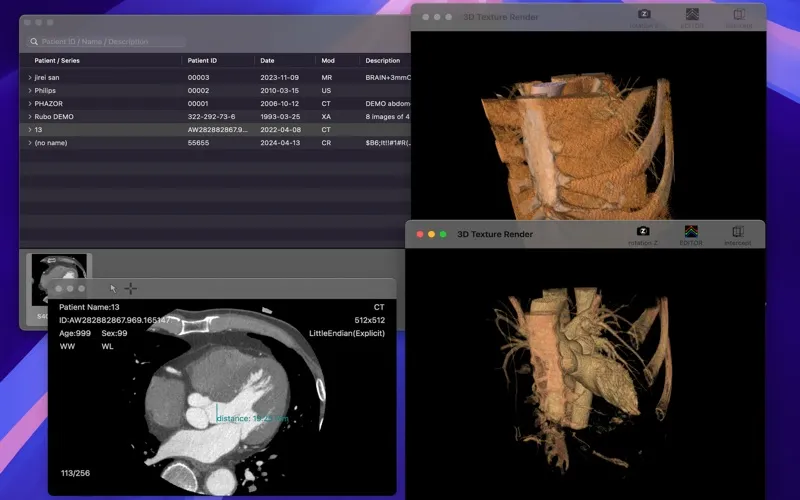Viewport: 800px width, 500px height.
Task: Click the distance measurement label on CT image
Action: [x=253, y=418]
